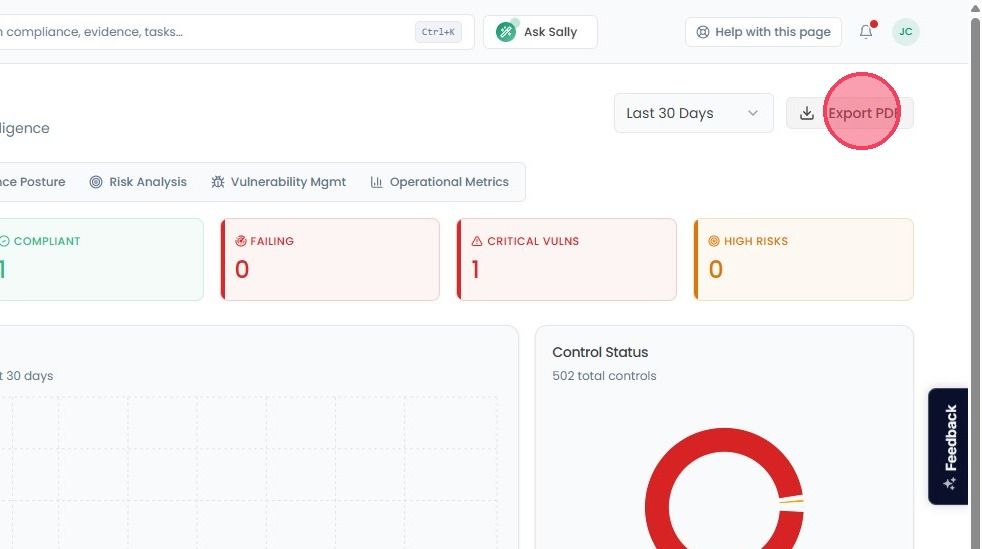Open the notifications bell

click(866, 31)
